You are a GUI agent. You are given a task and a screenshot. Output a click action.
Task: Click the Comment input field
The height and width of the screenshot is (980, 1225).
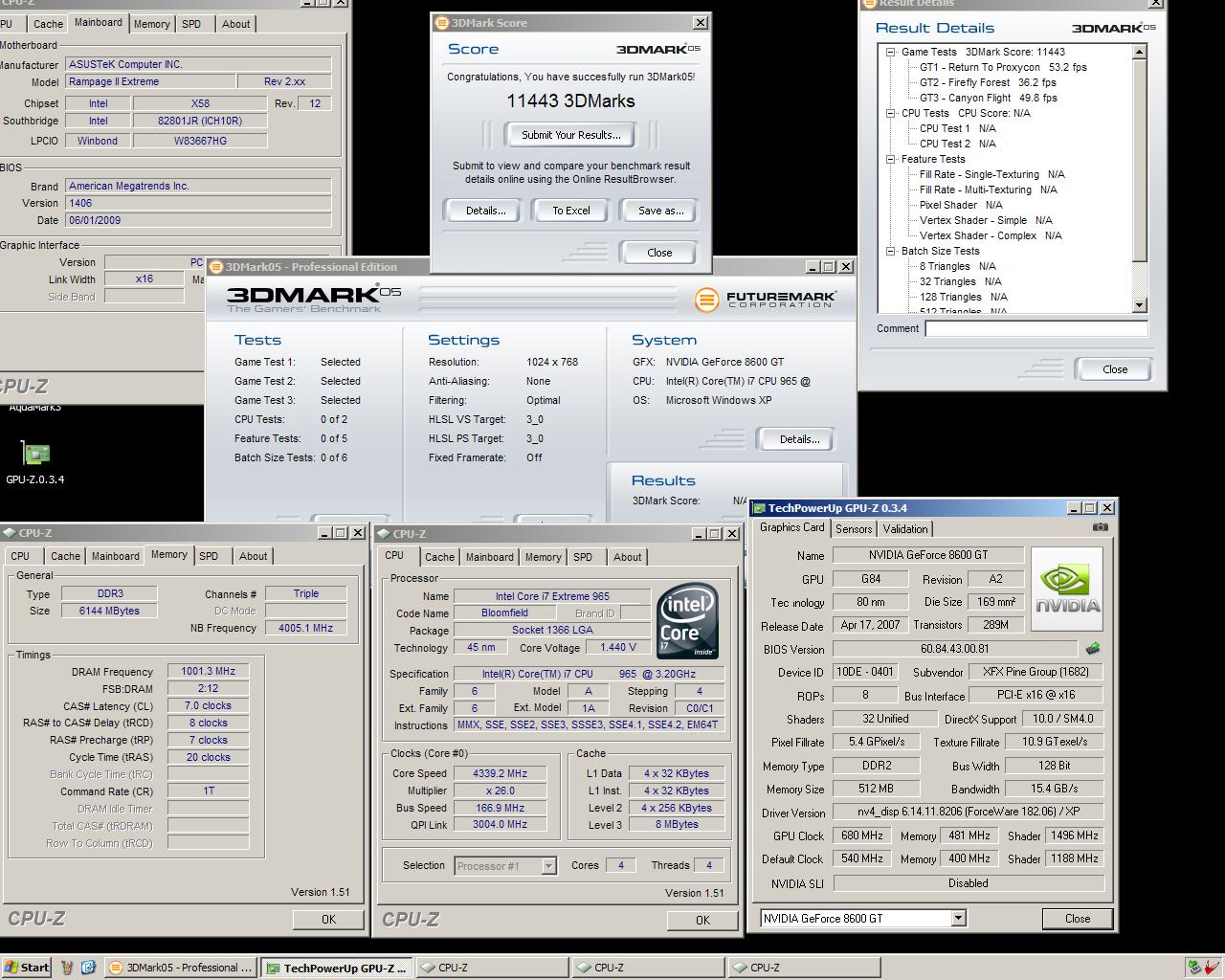tap(1036, 328)
